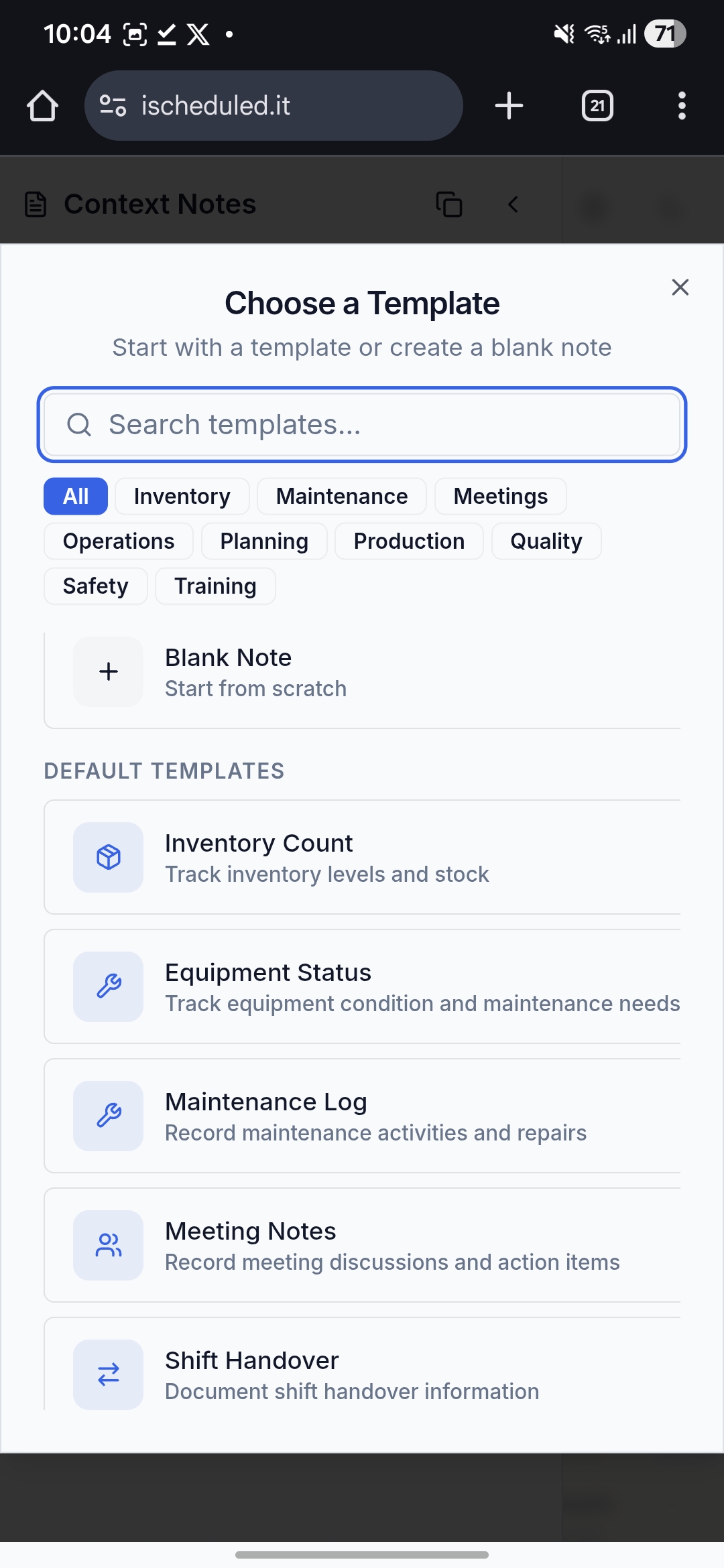Collapse panel using left chevron arrow
724x1568 pixels.
(x=514, y=204)
